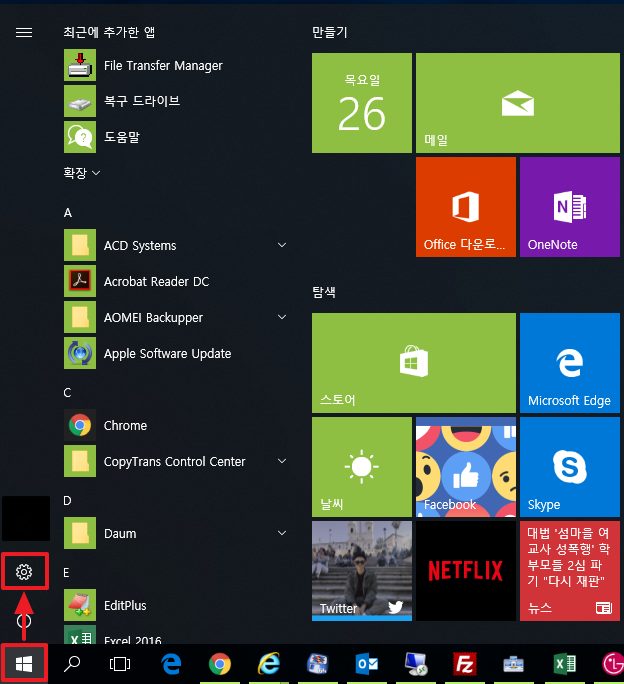
Task: Open the NETFLIX tile
Action: (466, 571)
